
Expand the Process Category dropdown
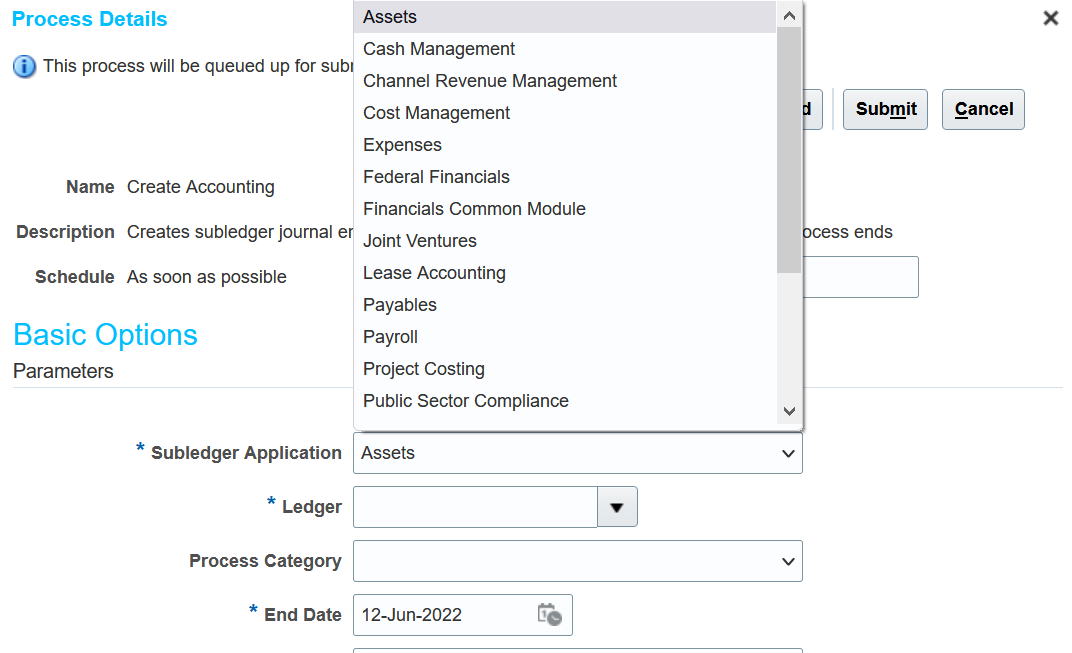pyautogui.click(x=578, y=561)
